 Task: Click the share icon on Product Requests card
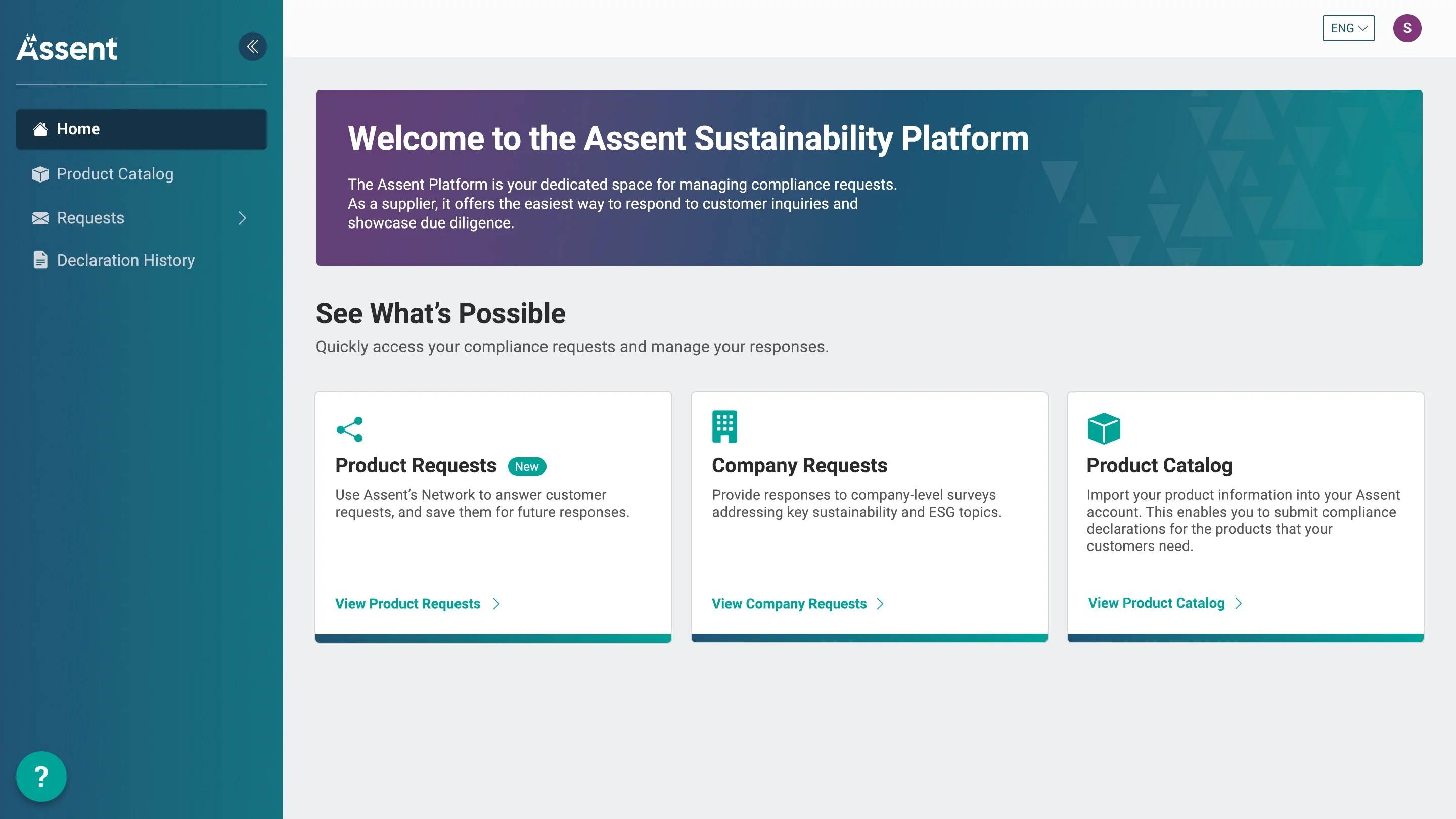coord(349,430)
